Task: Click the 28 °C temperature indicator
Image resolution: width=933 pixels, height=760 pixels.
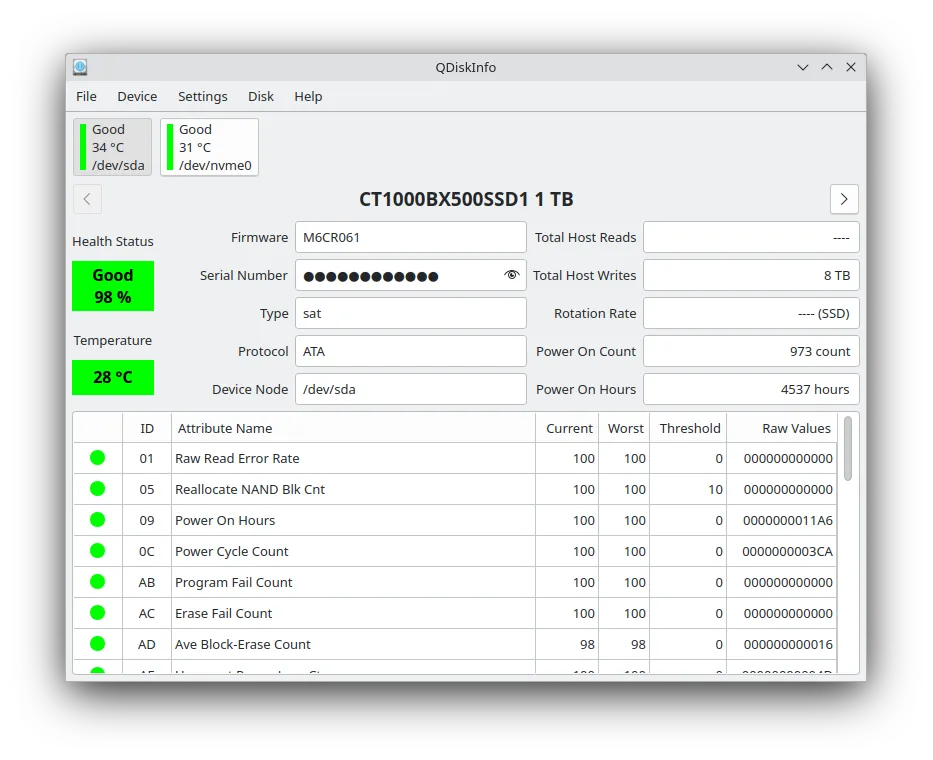Action: tap(112, 378)
